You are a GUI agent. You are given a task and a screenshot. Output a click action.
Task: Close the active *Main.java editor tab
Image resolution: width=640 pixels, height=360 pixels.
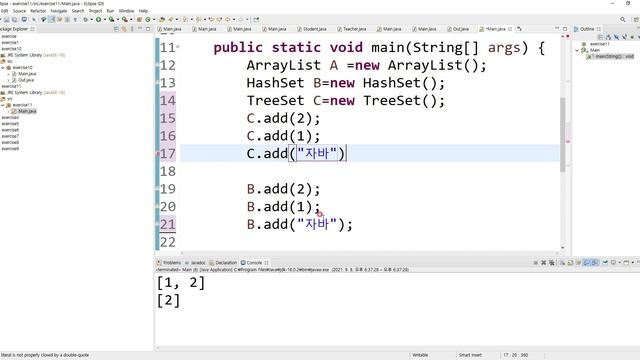coord(510,29)
